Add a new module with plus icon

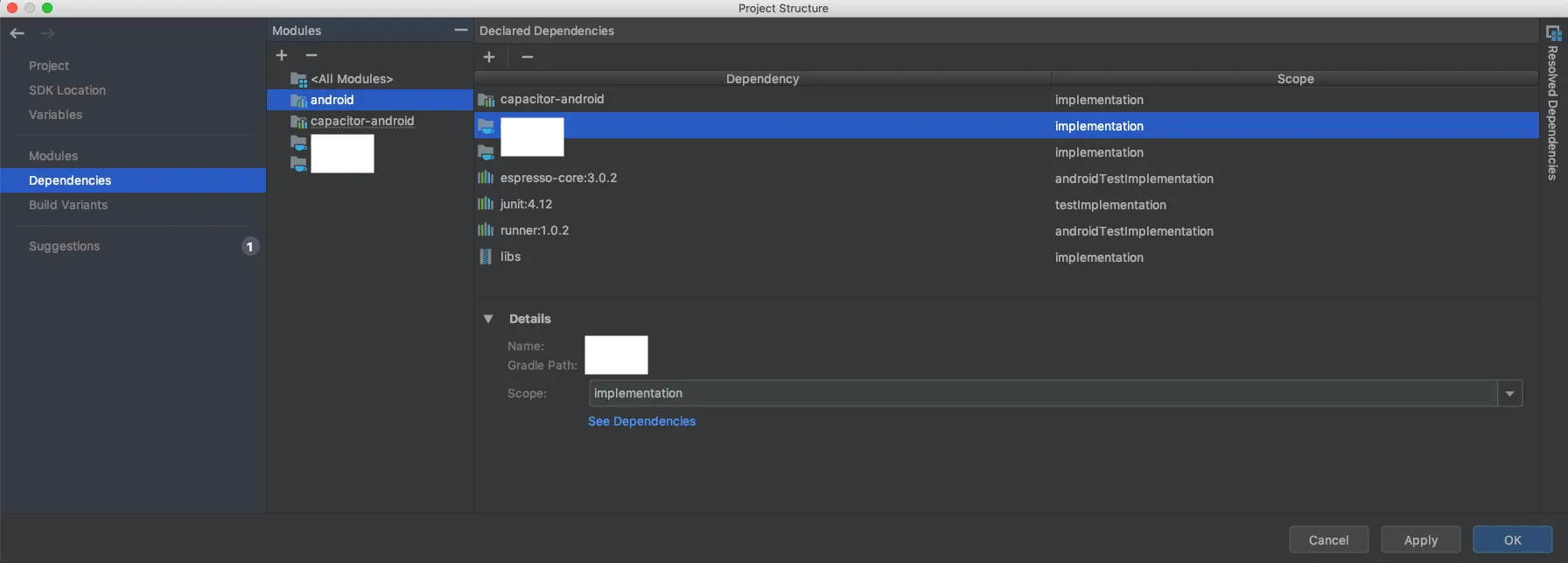(x=282, y=55)
